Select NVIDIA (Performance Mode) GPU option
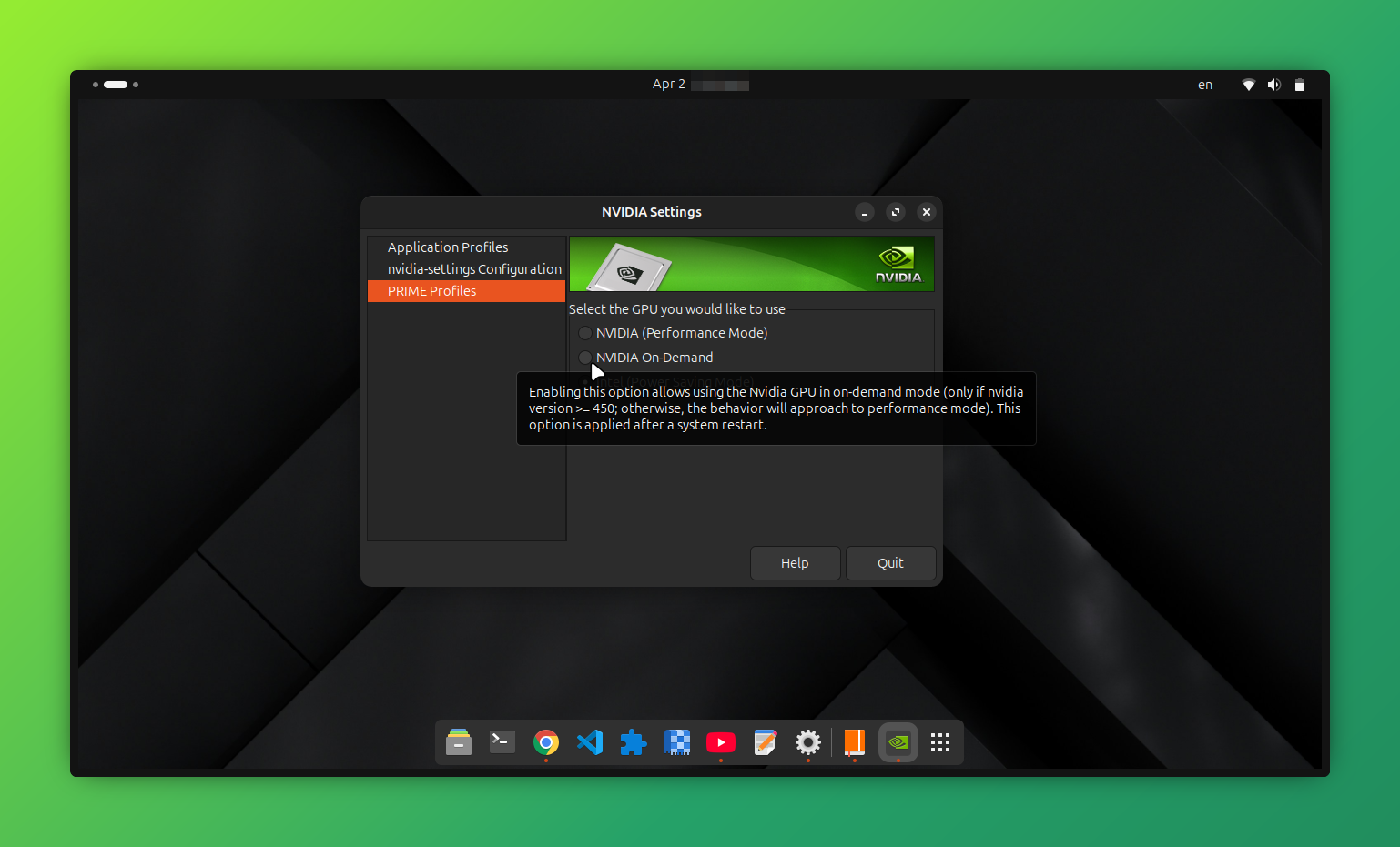The width and height of the screenshot is (1400, 847). coord(585,333)
